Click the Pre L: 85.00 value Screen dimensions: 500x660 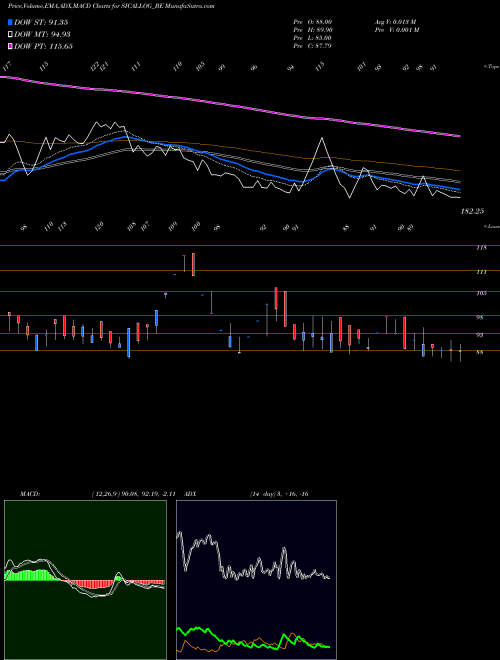(x=312, y=38)
